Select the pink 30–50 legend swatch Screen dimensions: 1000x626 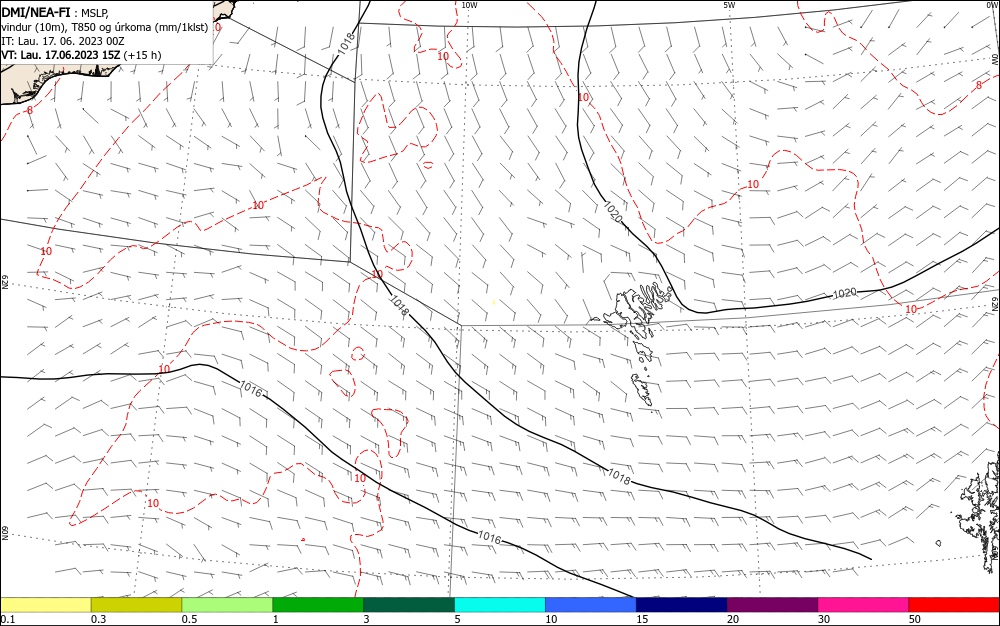click(863, 605)
